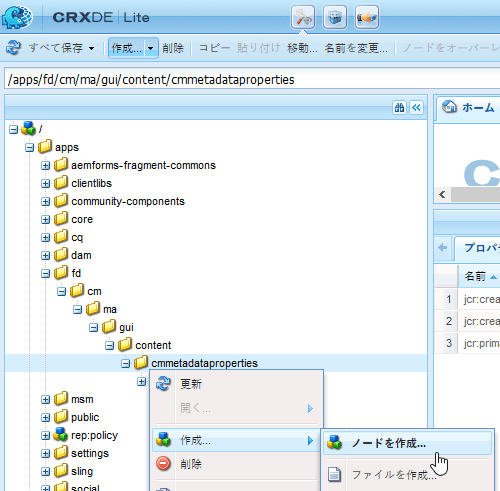Select the apps folder in tree
The height and width of the screenshot is (491, 500).
(x=67, y=147)
